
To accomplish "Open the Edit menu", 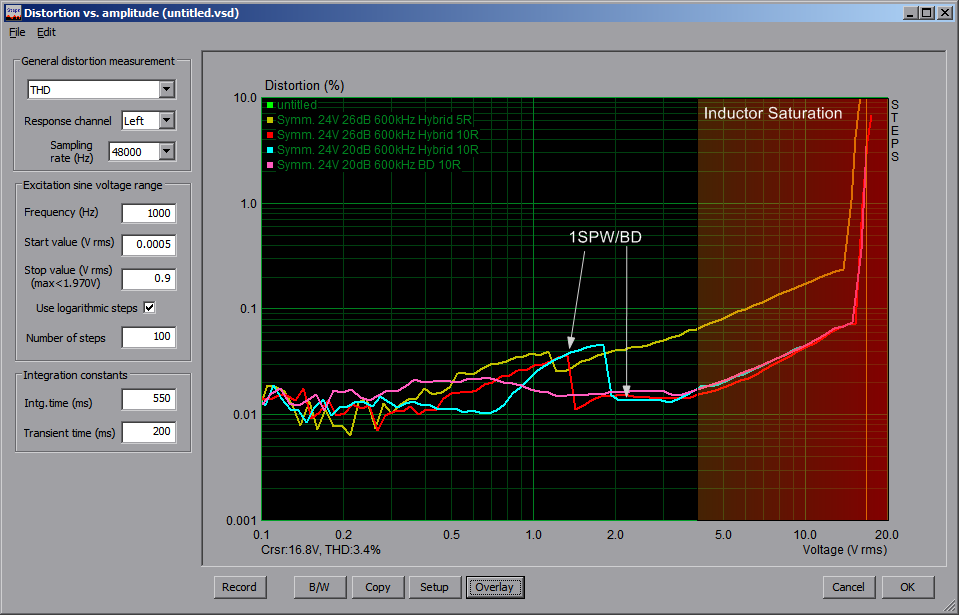I will point(46,32).
